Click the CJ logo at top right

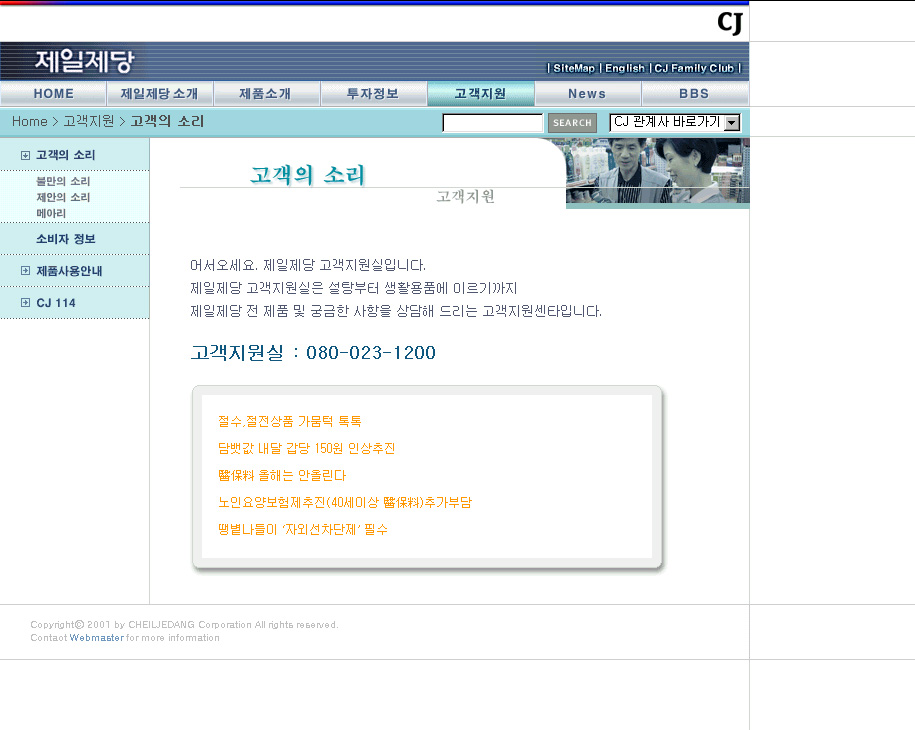[x=730, y=23]
